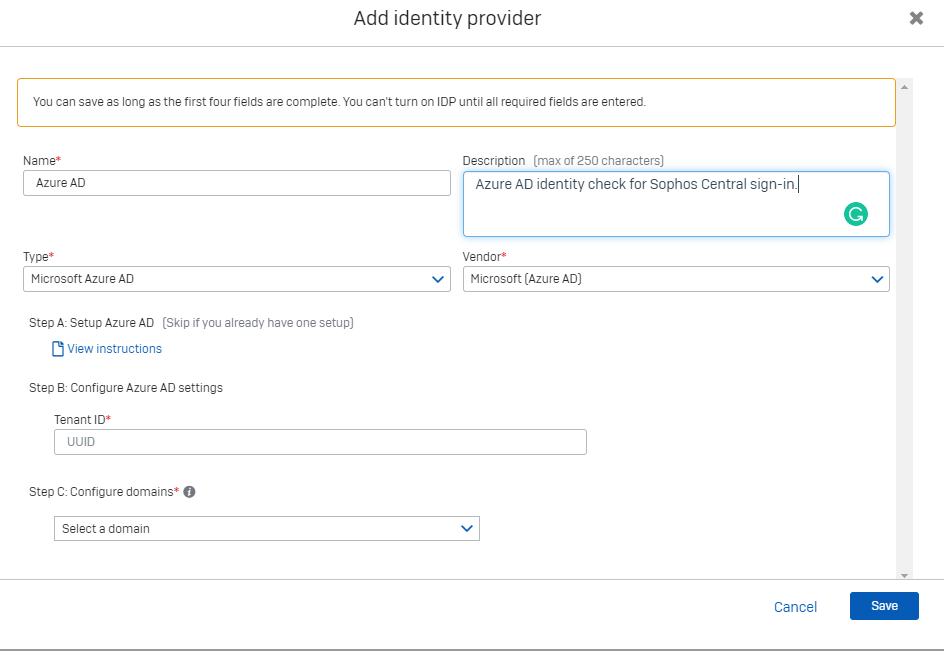Click the vertical scrollbar track
Viewport: 944px width, 651px height.
904,330
